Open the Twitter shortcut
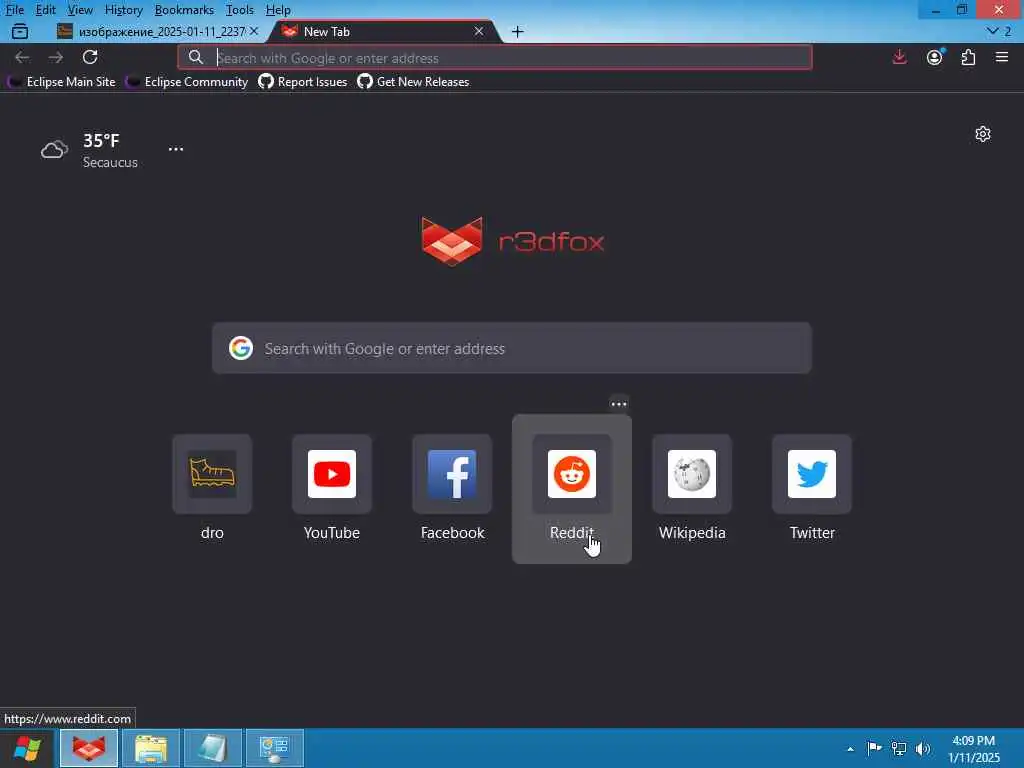This screenshot has width=1024, height=768. pos(812,488)
